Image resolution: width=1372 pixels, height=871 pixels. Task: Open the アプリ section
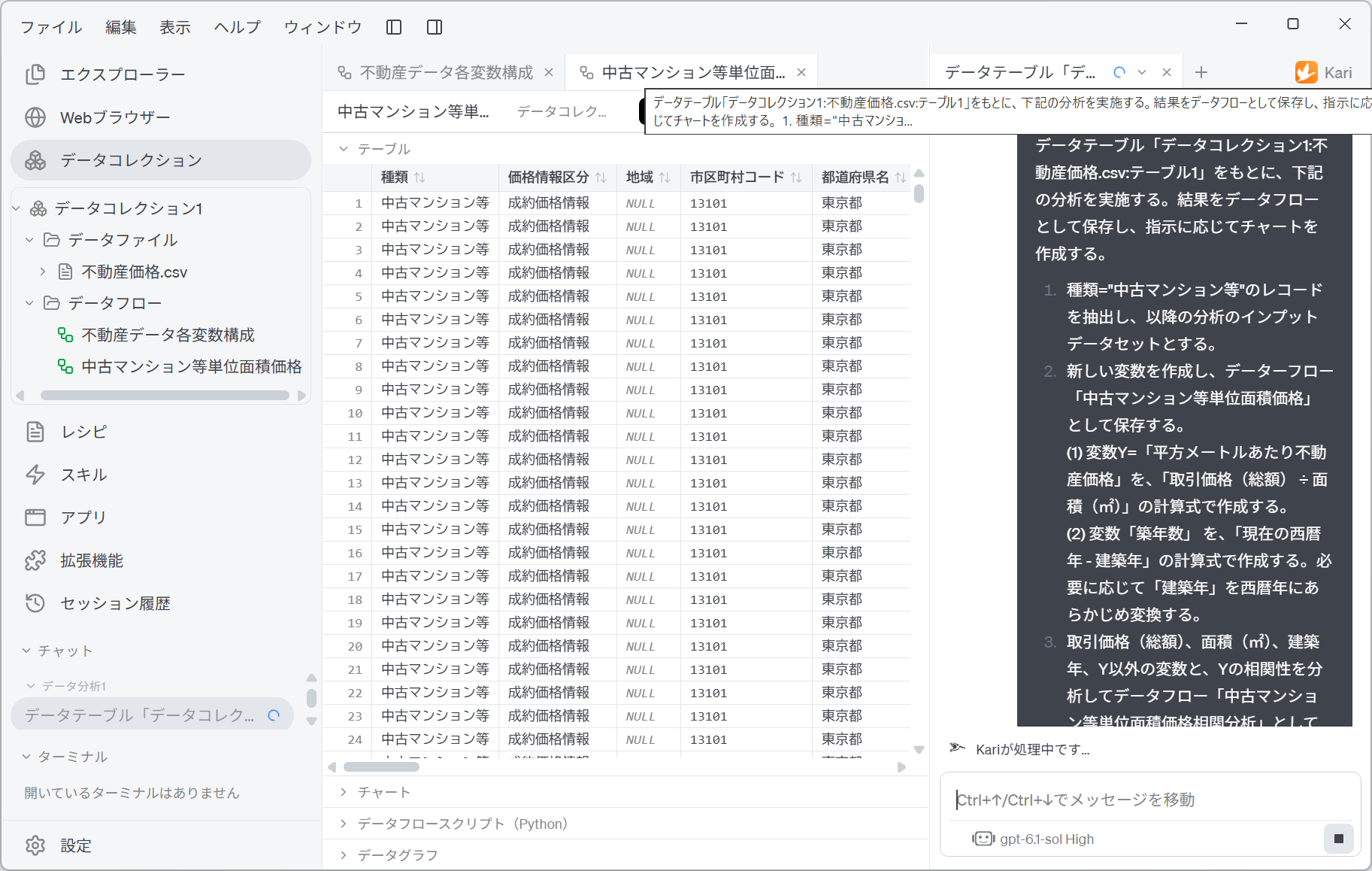(161, 517)
